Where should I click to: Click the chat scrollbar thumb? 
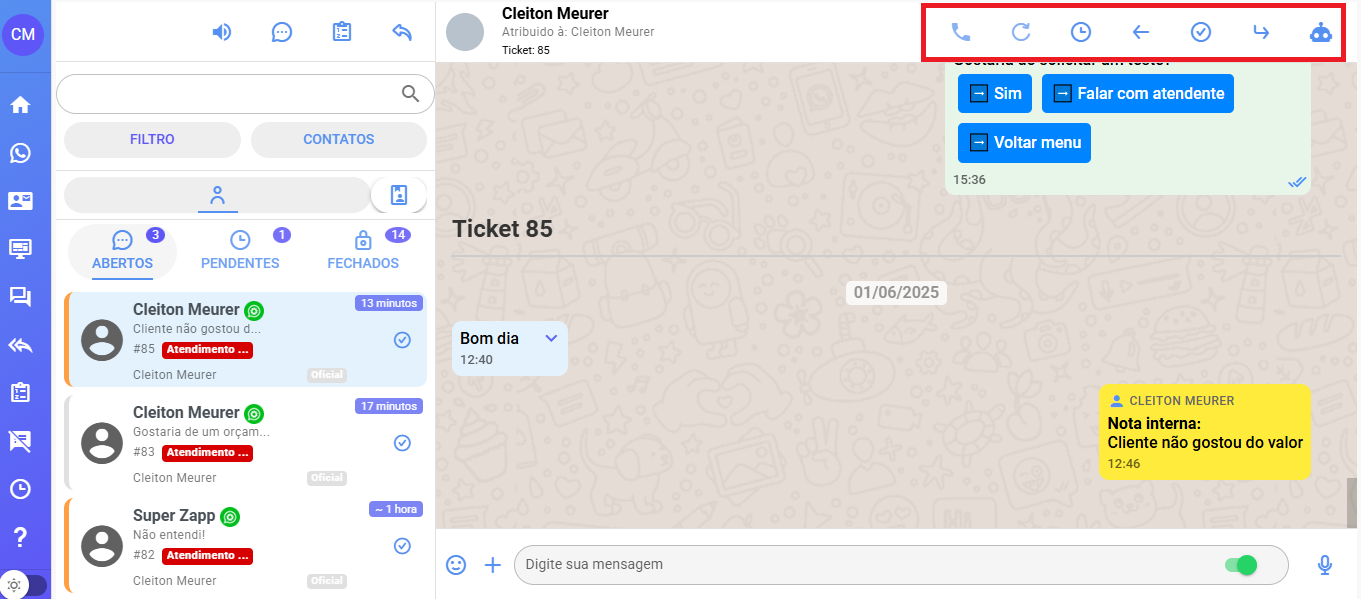coord(1353,502)
